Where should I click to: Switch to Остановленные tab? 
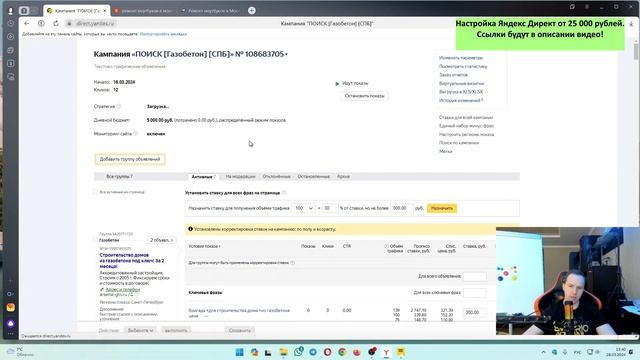pos(313,176)
